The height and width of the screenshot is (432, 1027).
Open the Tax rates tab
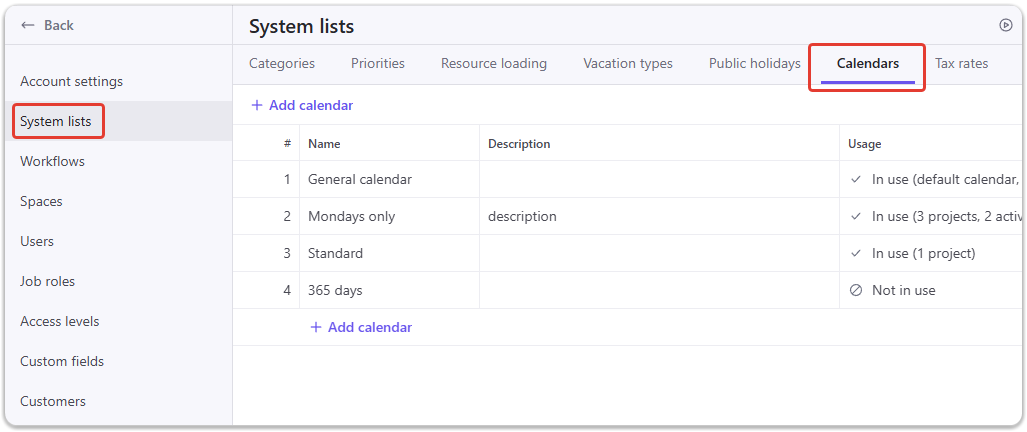point(962,63)
